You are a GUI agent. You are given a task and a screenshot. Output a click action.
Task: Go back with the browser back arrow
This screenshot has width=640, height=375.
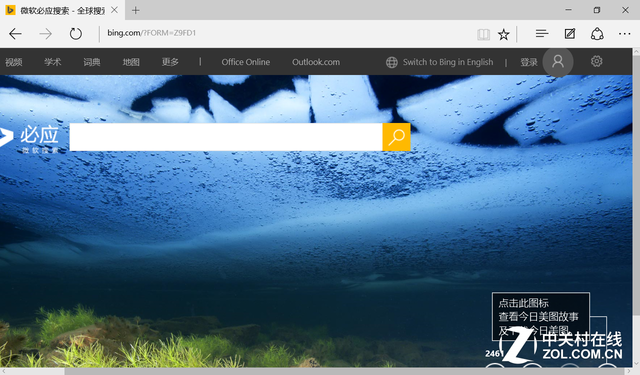tap(16, 33)
